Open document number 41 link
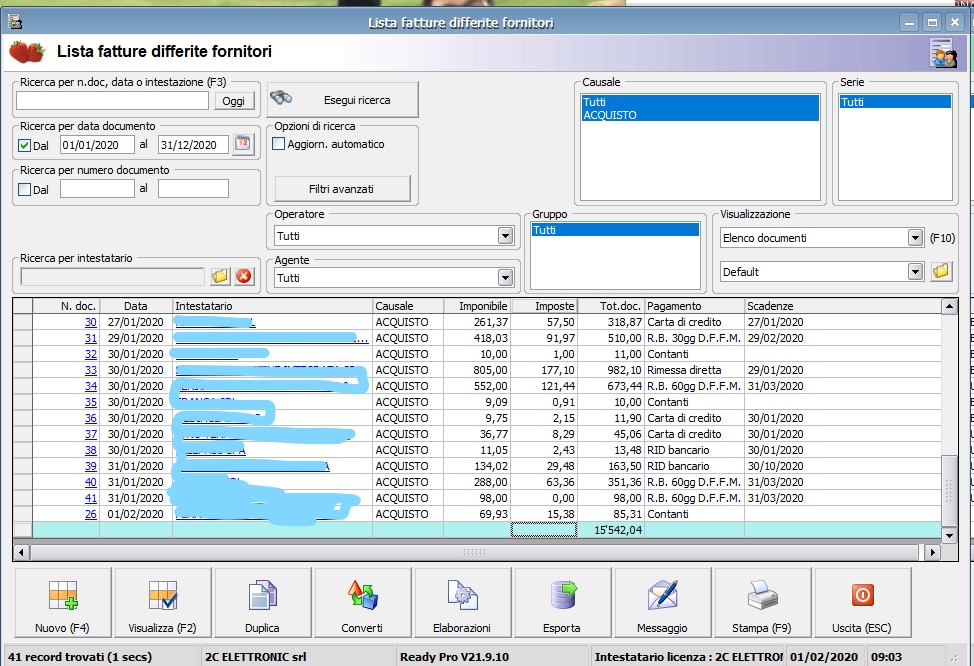The height and width of the screenshot is (666, 974). coord(91,498)
